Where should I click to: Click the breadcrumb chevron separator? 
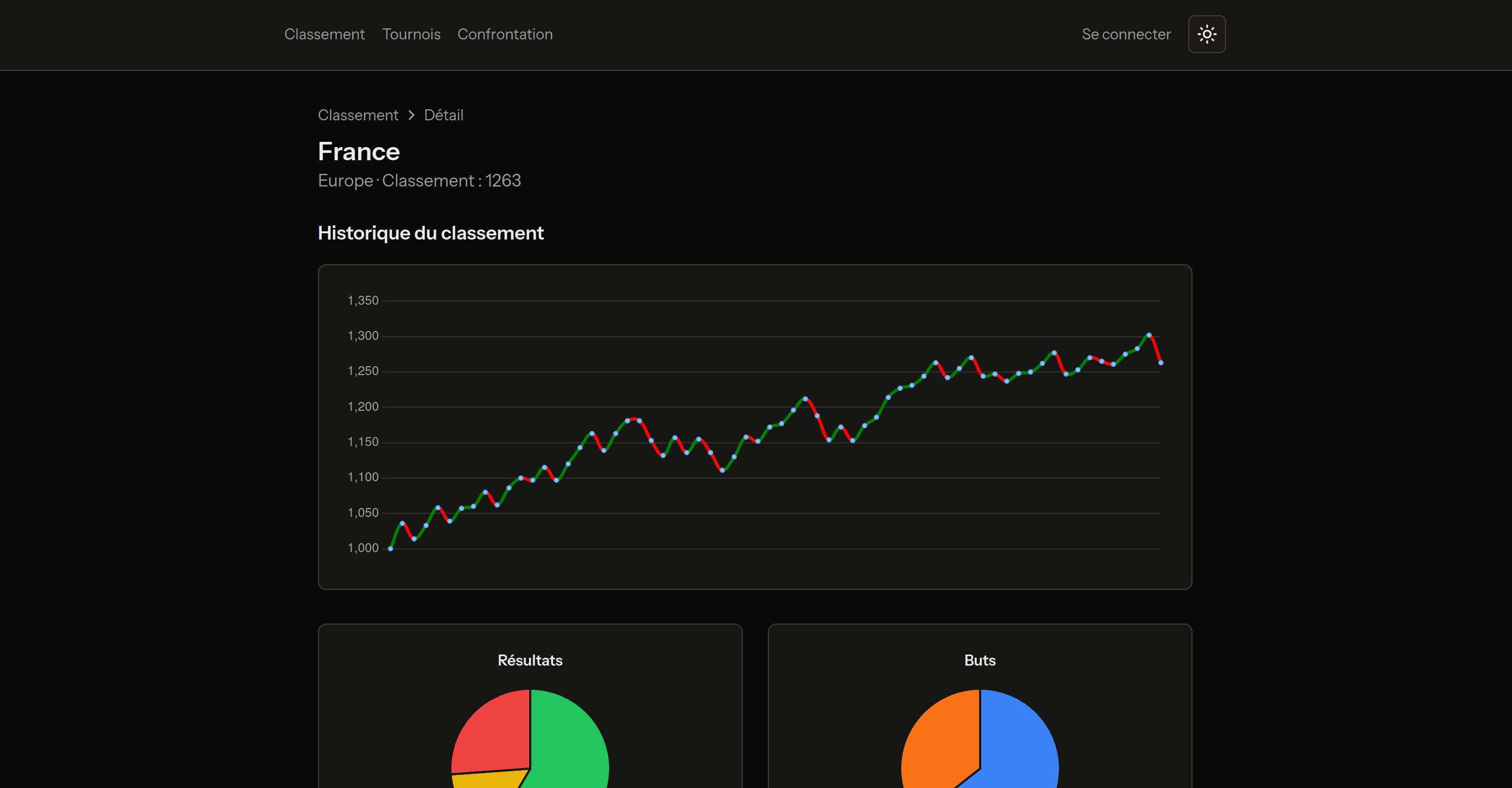[x=412, y=115]
